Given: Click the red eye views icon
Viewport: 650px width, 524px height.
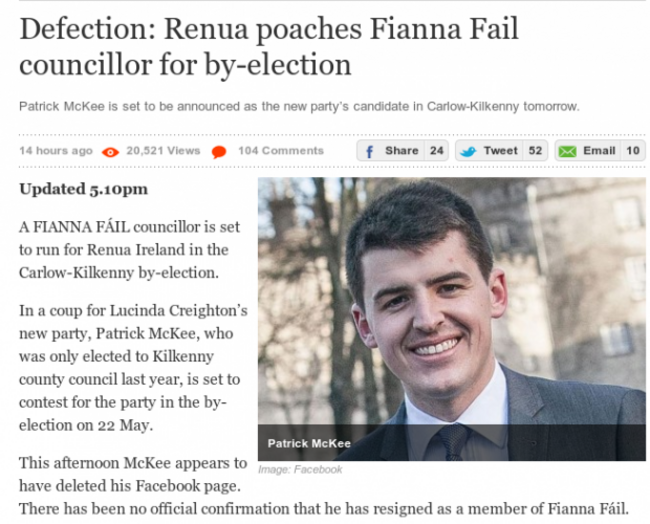Looking at the screenshot, I should pyautogui.click(x=111, y=152).
